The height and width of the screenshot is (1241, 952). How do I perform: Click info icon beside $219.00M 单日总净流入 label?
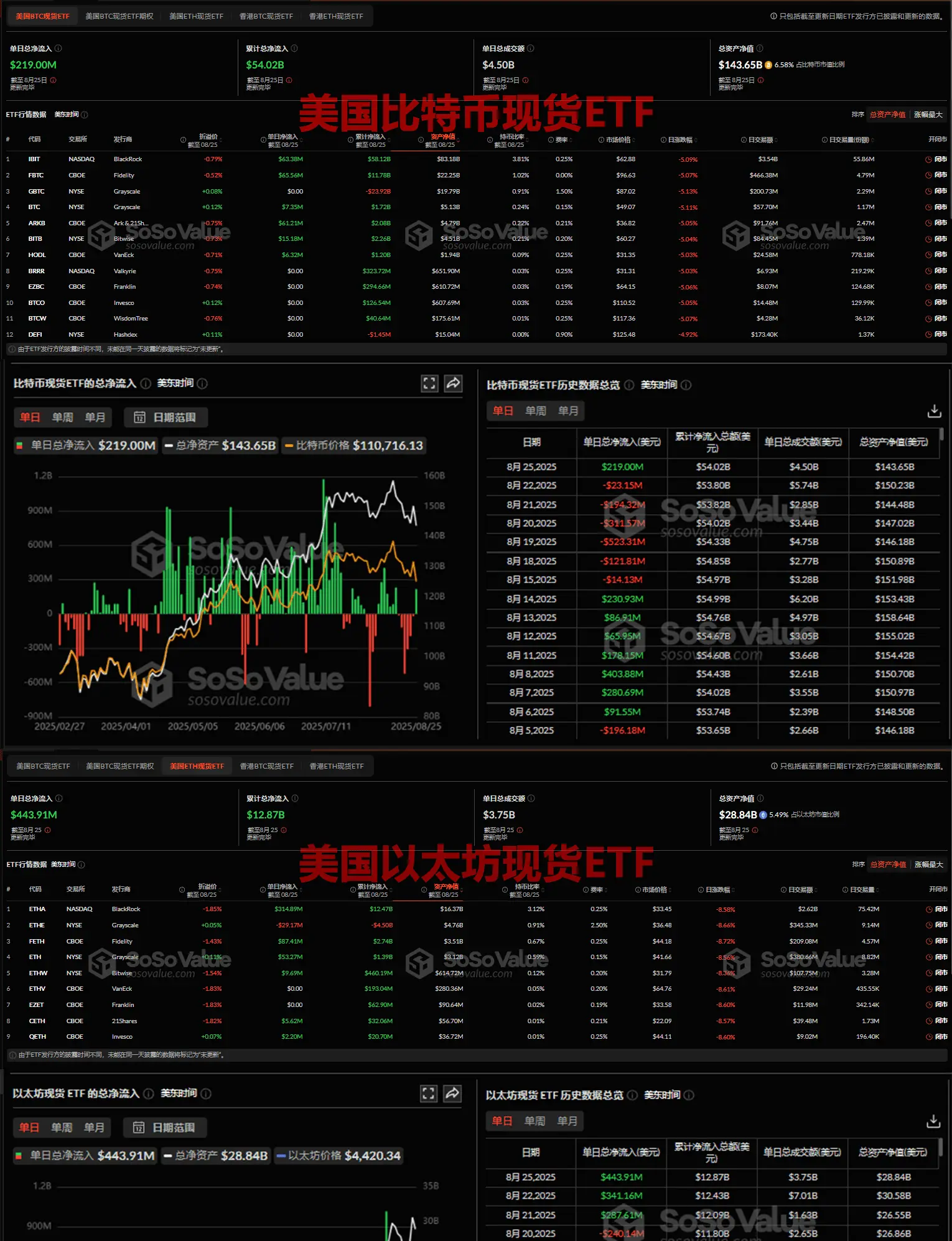[58, 49]
